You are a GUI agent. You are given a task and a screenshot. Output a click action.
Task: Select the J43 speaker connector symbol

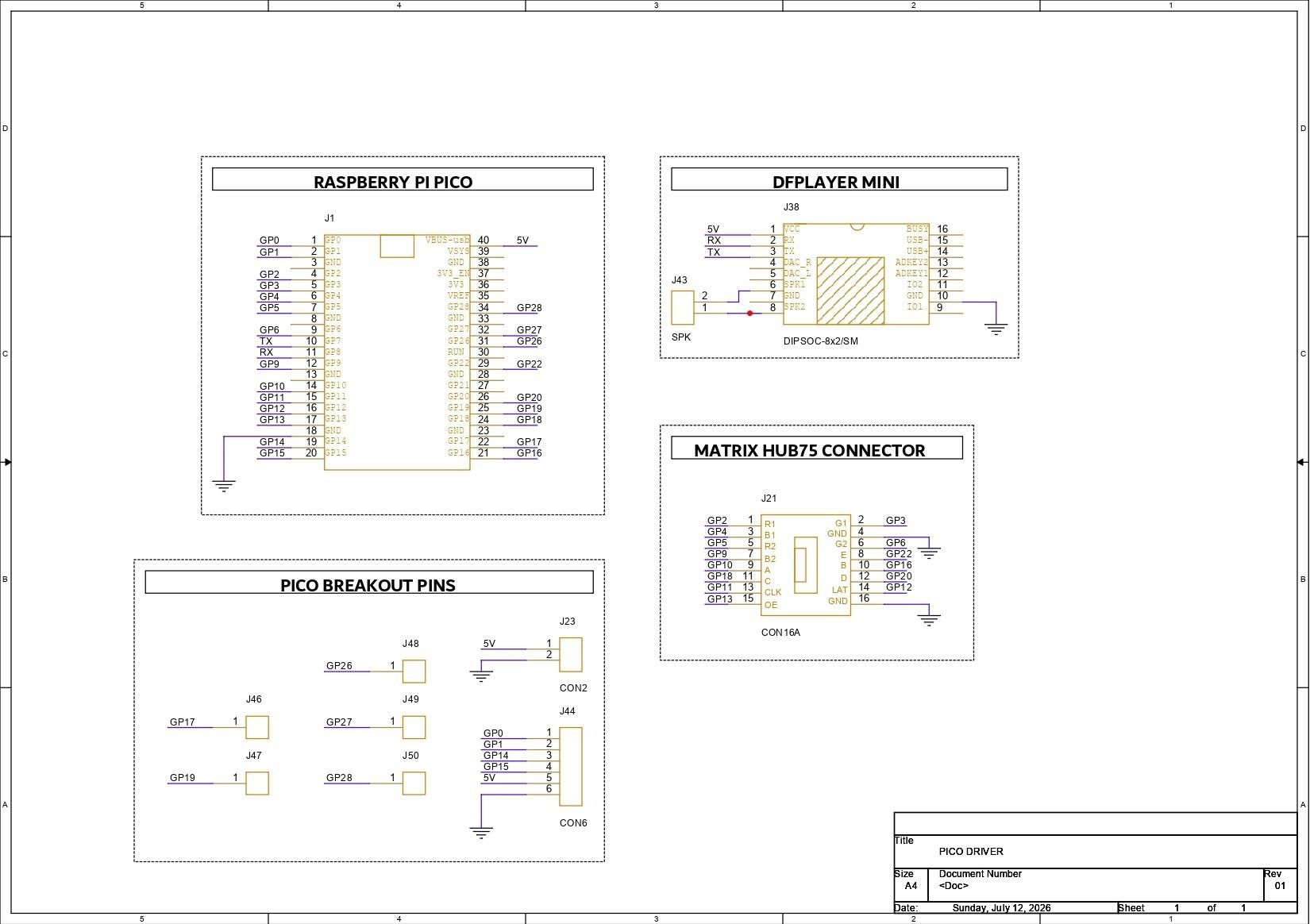coord(683,307)
